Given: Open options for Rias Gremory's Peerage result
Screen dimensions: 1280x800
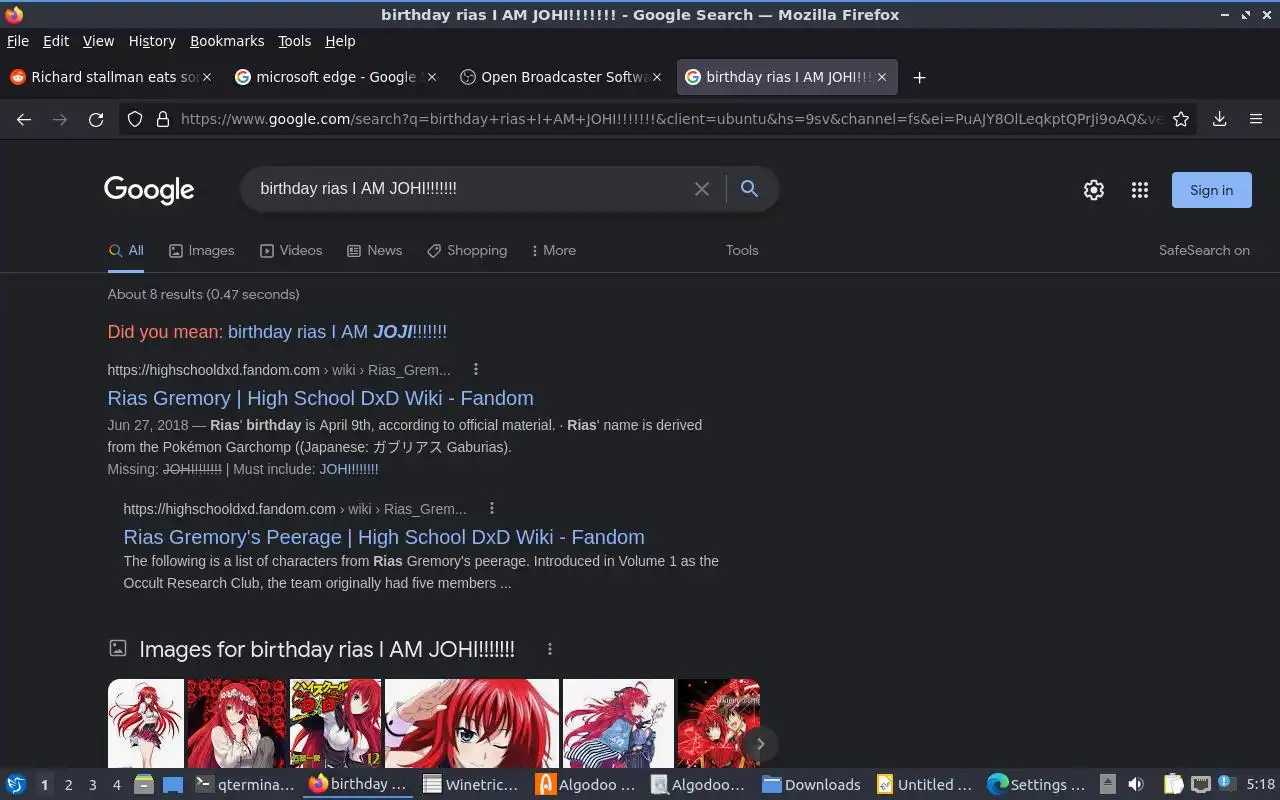Looking at the screenshot, I should tap(492, 508).
